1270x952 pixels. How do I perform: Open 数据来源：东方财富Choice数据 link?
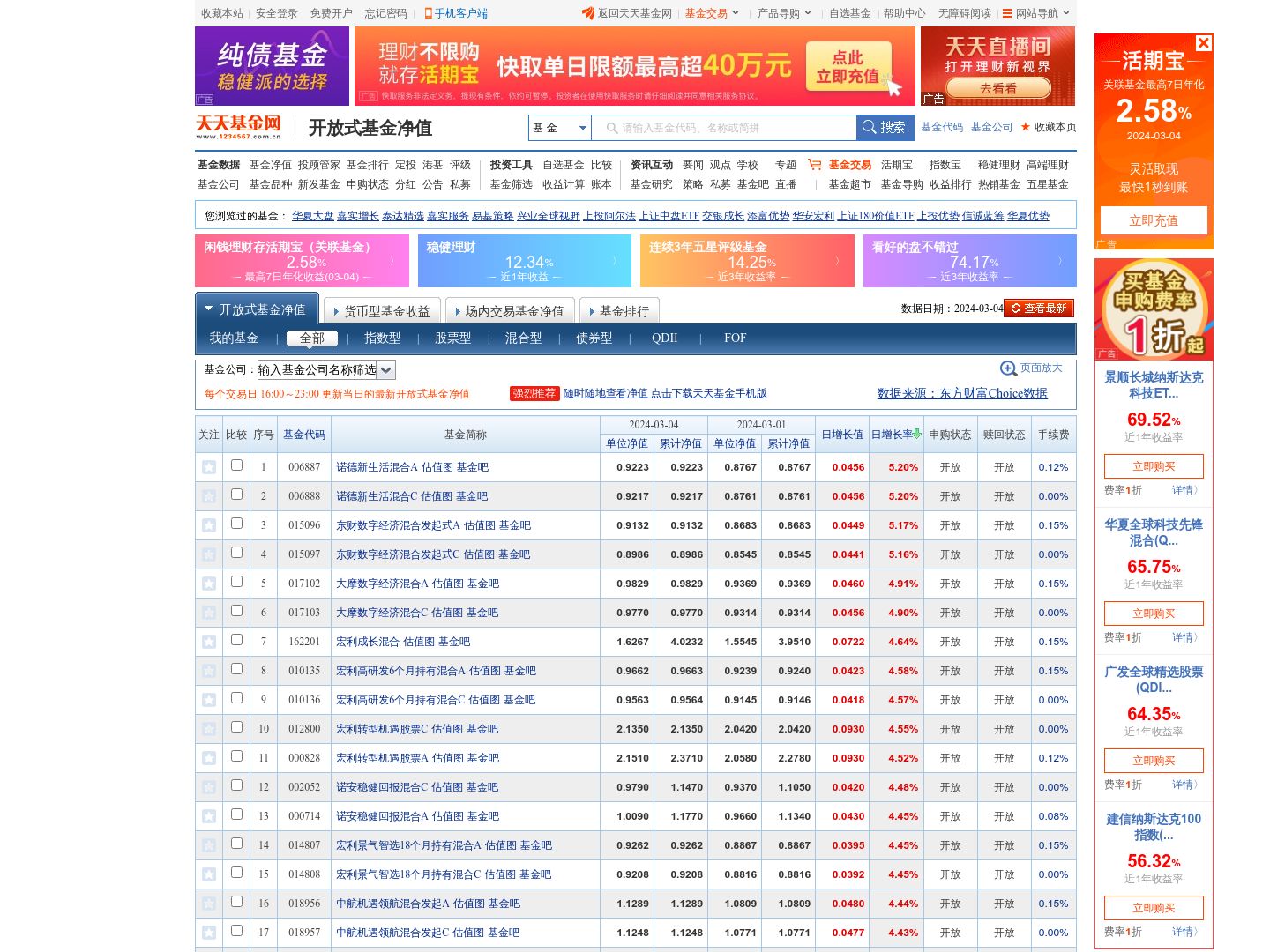click(x=962, y=394)
